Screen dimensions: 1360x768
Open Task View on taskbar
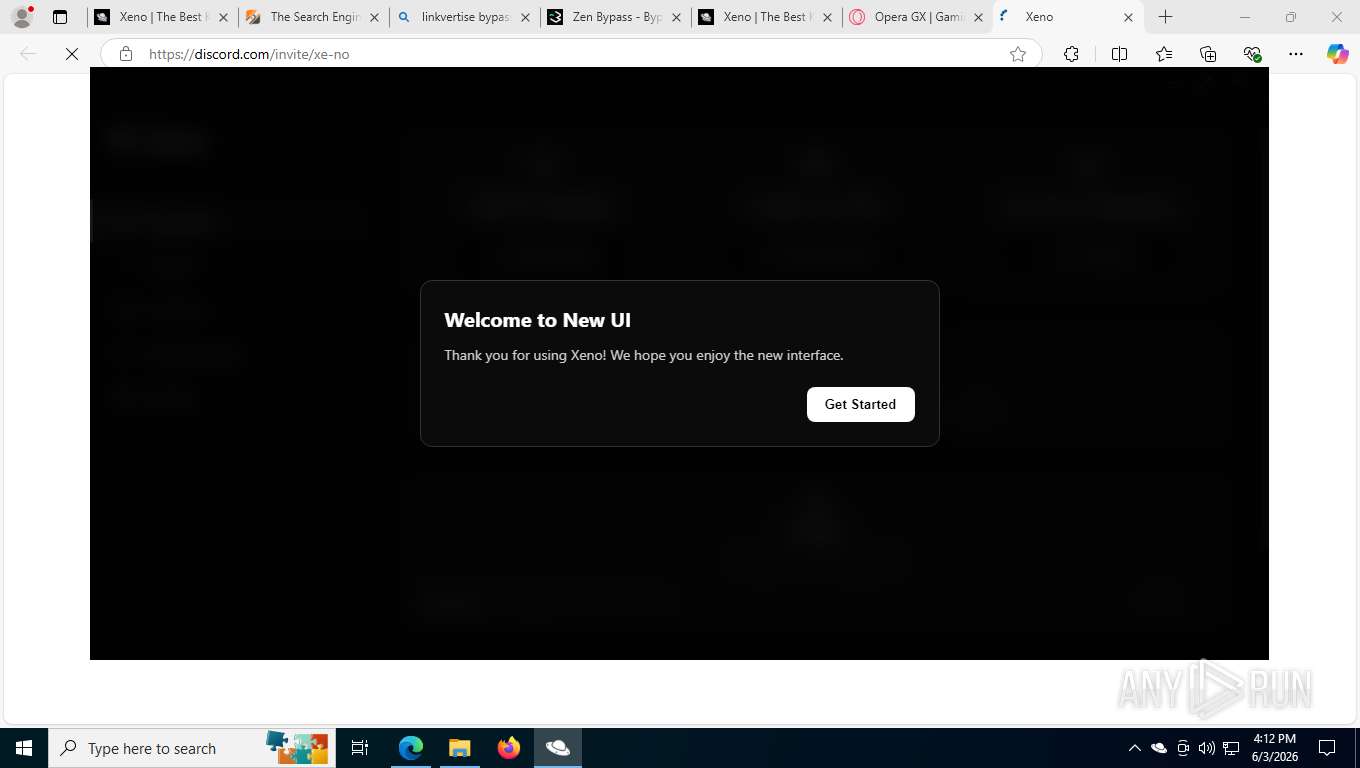[x=360, y=748]
